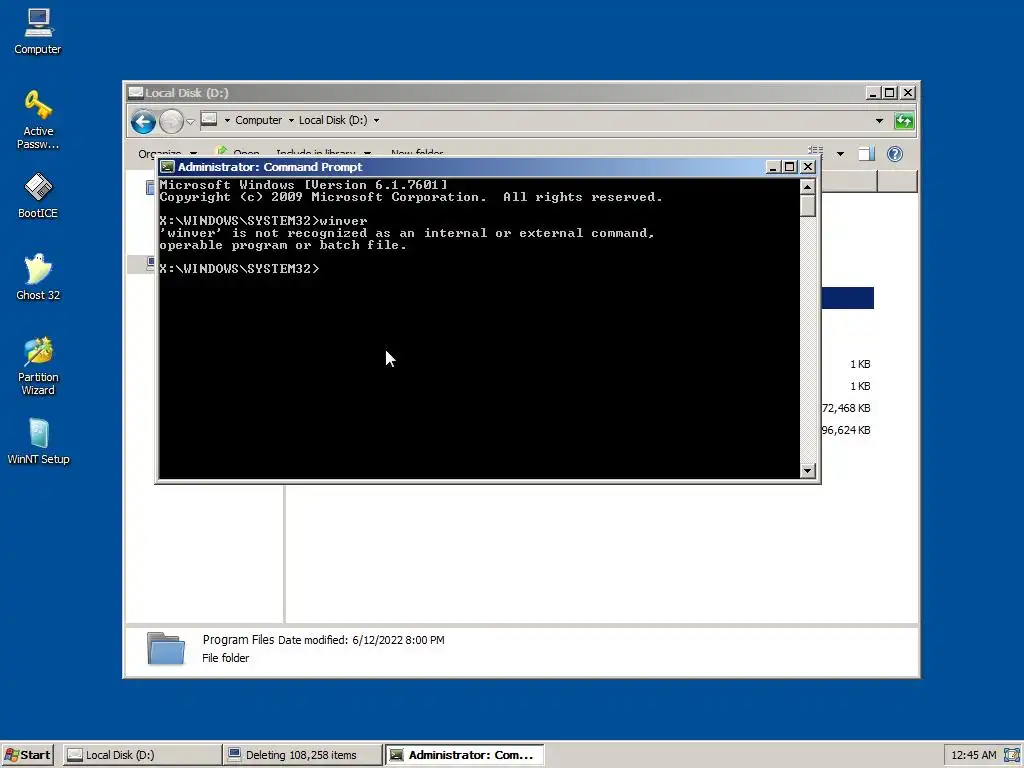
Task: Launch the BootICE desktop icon
Action: coord(38,196)
